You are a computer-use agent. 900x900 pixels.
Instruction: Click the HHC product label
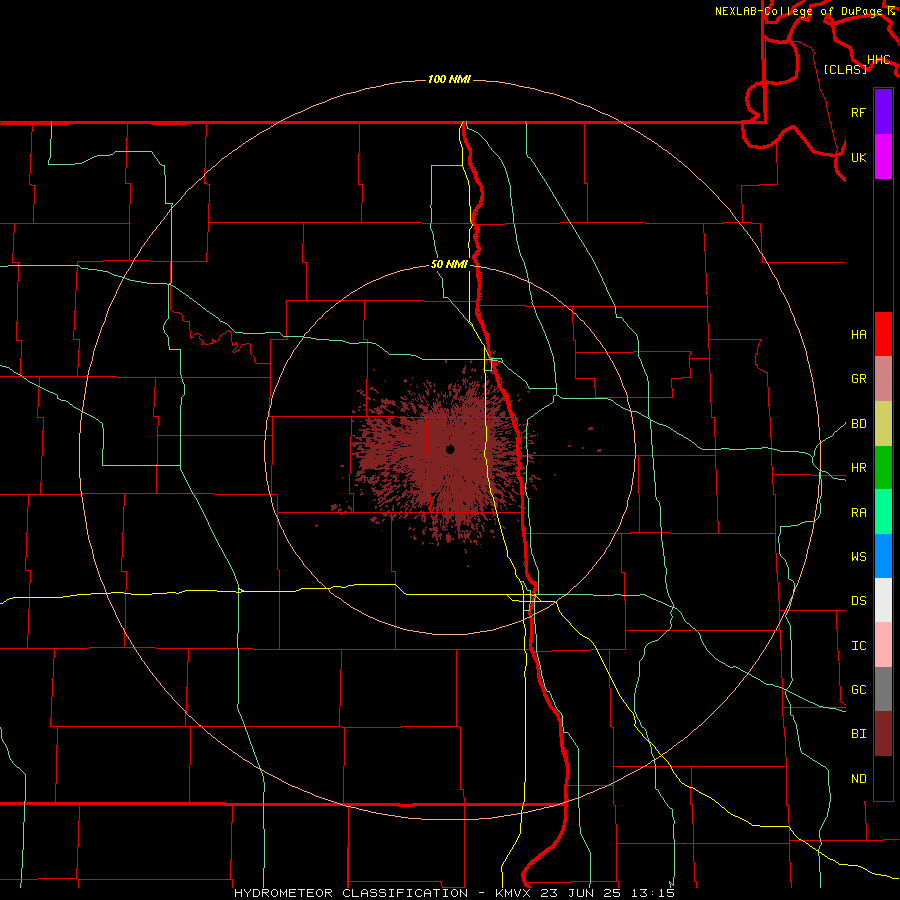(878, 60)
